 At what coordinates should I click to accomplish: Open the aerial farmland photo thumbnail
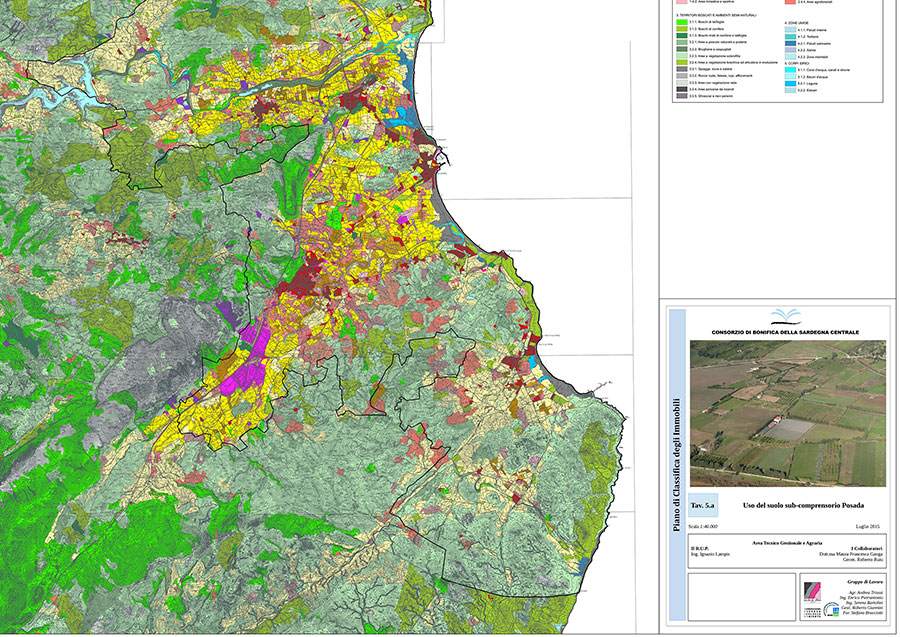pyautogui.click(x=788, y=414)
